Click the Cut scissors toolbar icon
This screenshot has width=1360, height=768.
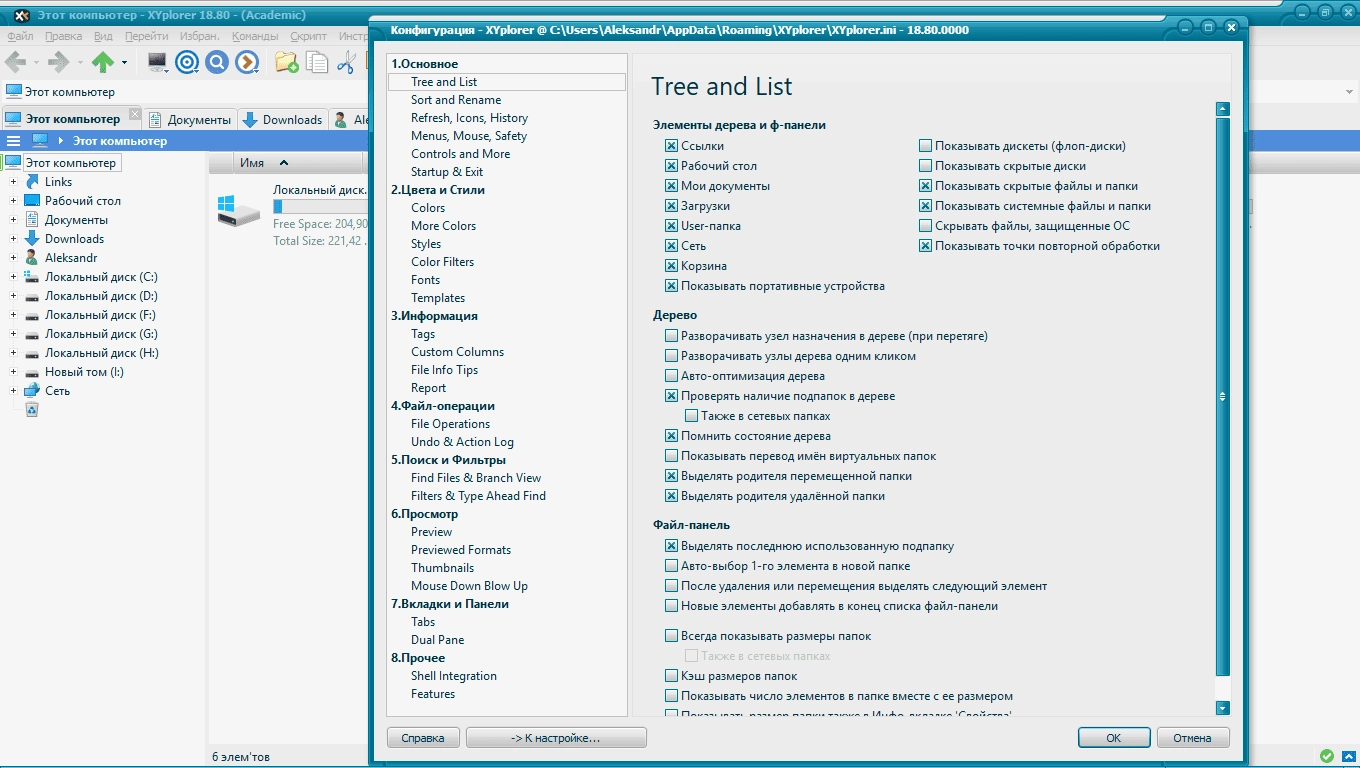coord(346,62)
